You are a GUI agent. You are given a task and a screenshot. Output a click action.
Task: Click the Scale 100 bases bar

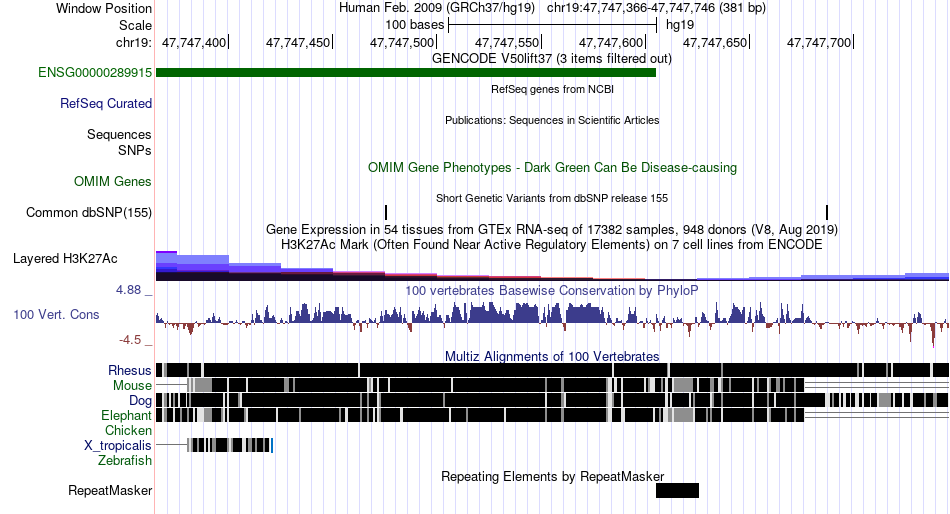[552, 25]
